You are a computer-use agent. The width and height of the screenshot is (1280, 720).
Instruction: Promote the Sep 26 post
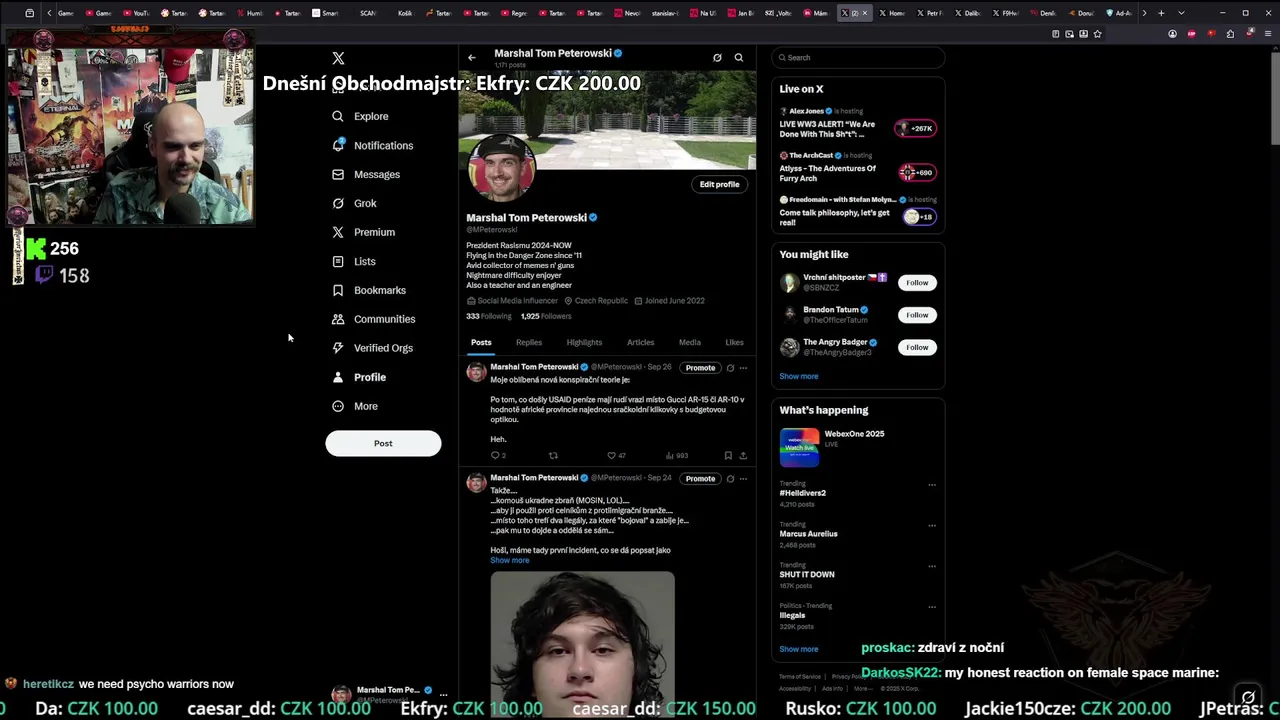click(700, 368)
